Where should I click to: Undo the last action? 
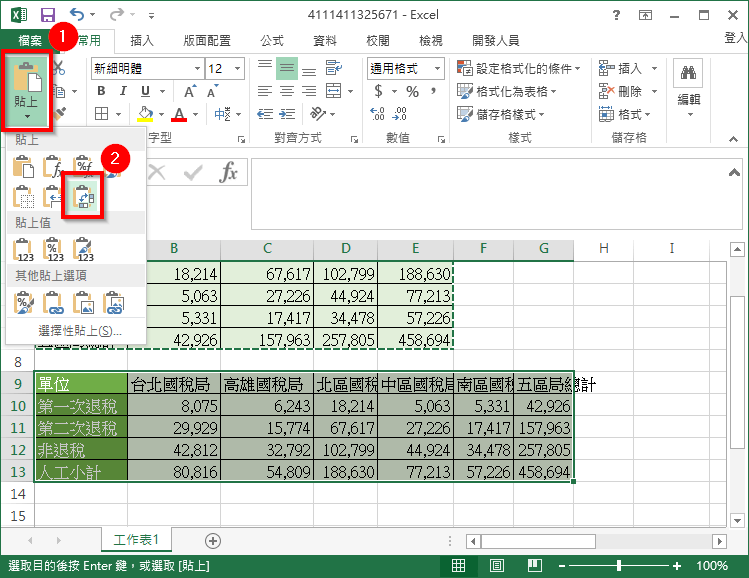tap(77, 15)
